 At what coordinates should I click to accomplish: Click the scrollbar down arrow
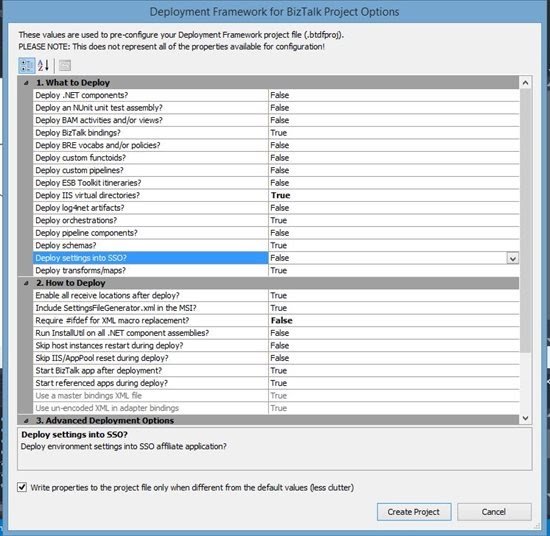[x=525, y=418]
